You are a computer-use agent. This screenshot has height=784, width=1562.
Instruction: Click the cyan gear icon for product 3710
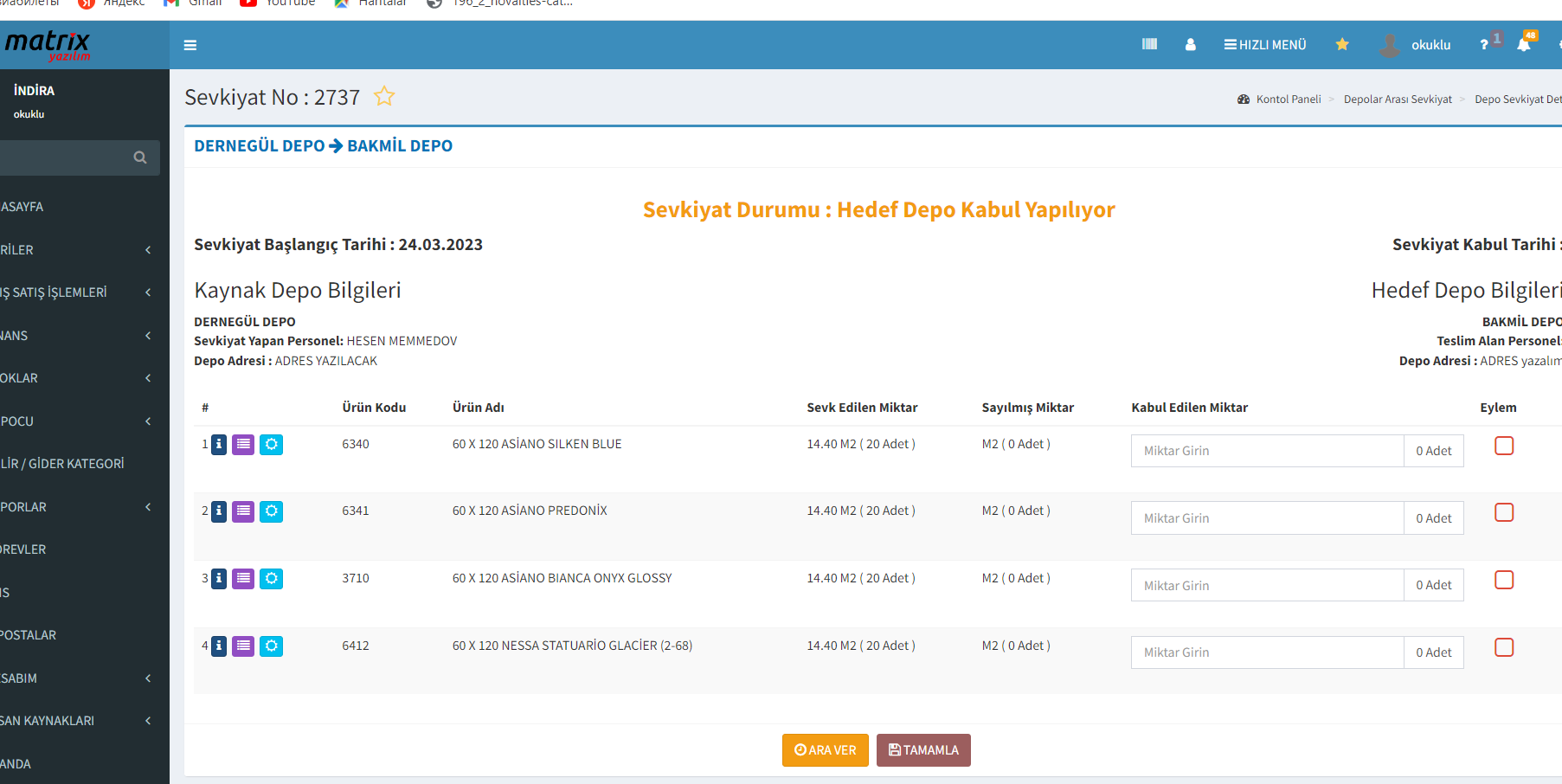point(271,579)
